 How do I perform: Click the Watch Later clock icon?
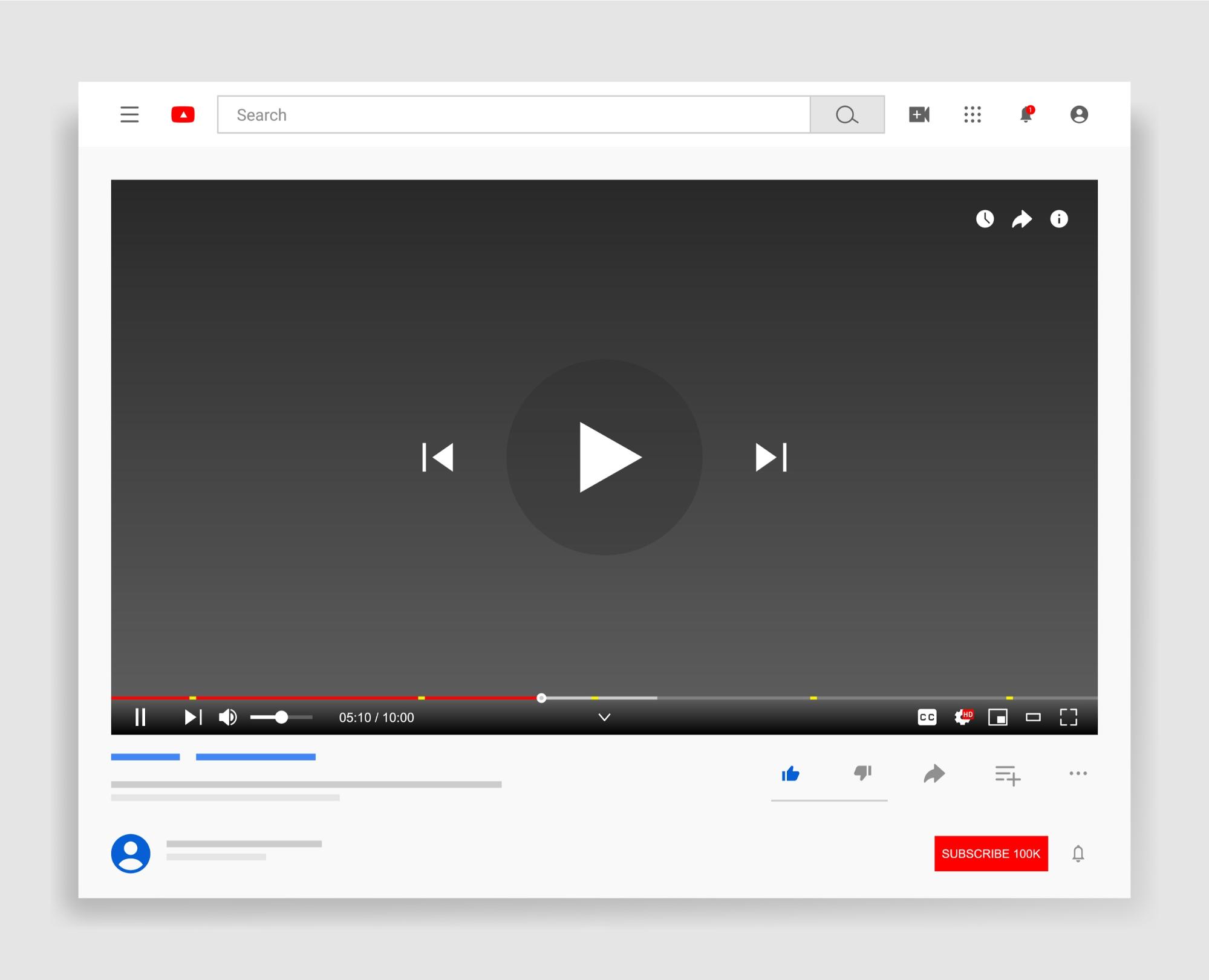click(985, 218)
